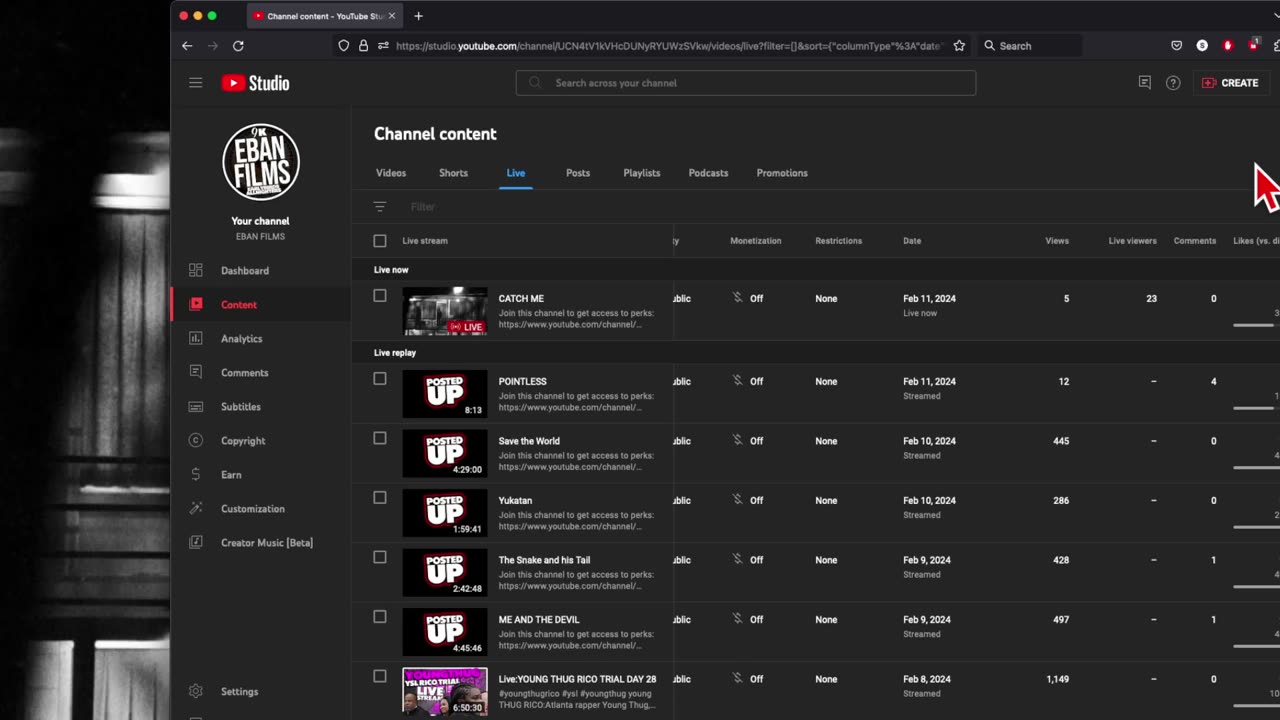
Task: Open the YouTube Studio hamburger menu
Action: pos(196,83)
